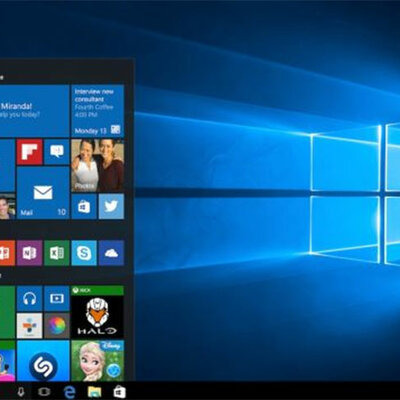Open the Halo Xbox game tile

point(98,312)
